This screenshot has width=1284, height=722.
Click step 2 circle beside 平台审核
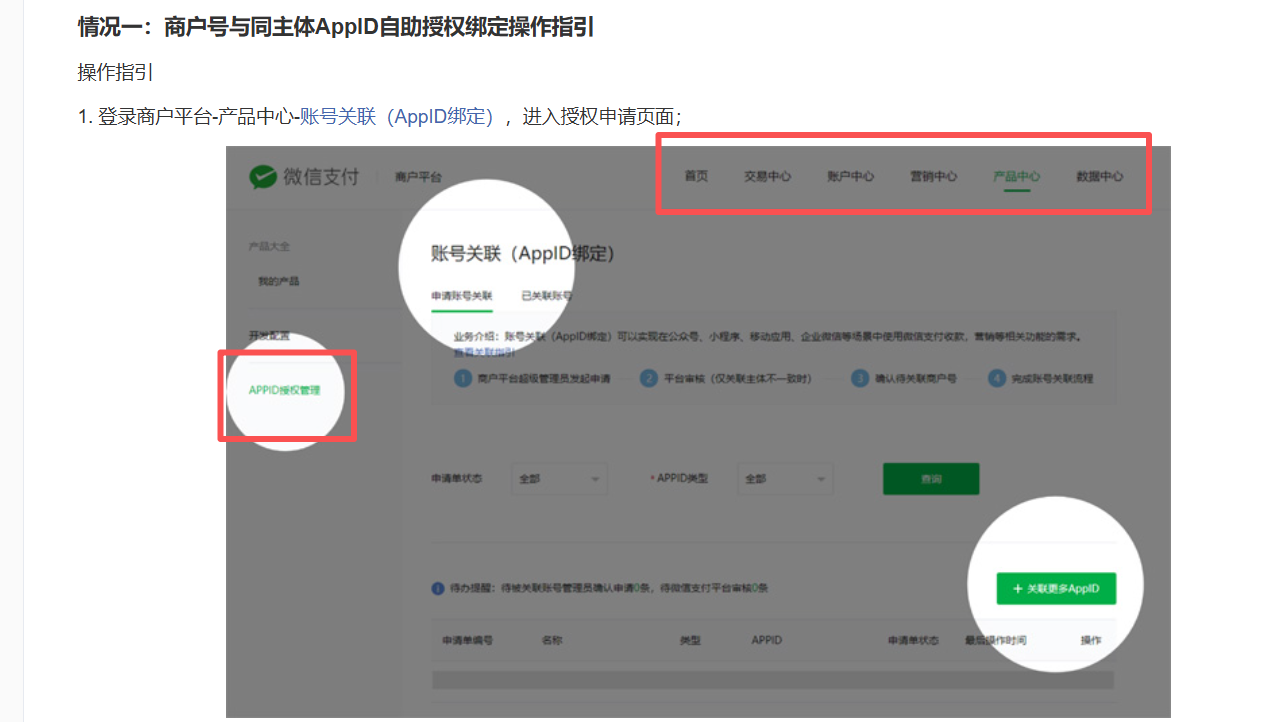[648, 379]
